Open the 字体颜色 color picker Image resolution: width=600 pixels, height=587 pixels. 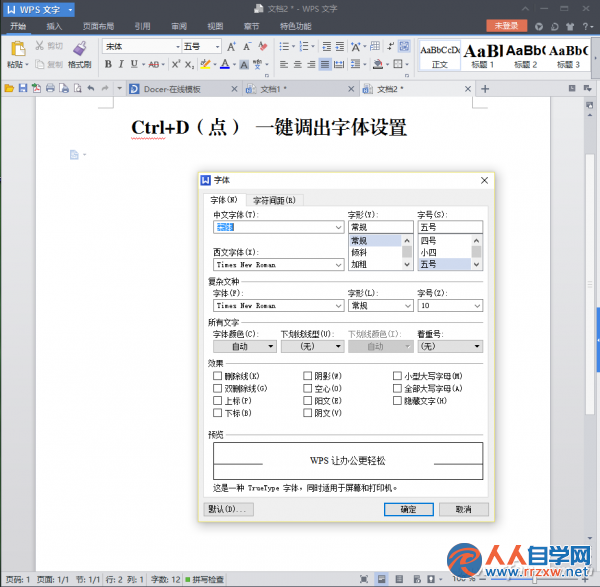(x=245, y=346)
